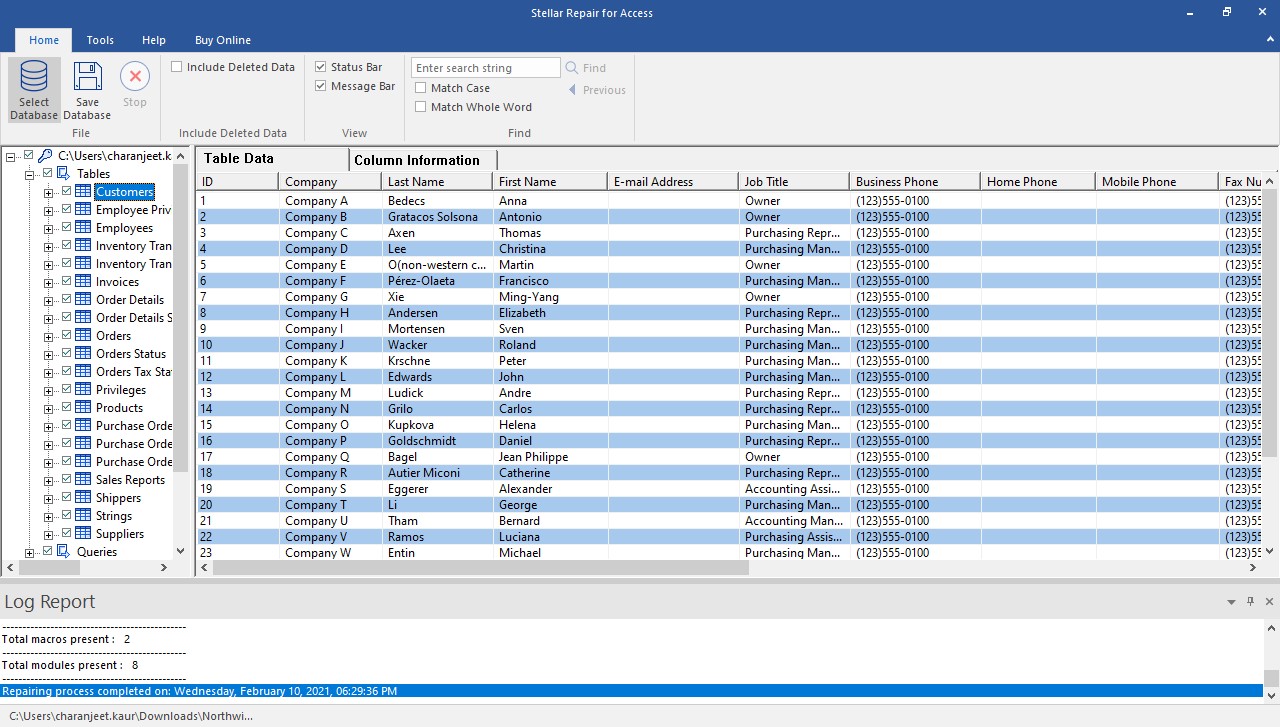The width and height of the screenshot is (1280, 727).
Task: Open the Buy Online tab
Action: (x=223, y=40)
